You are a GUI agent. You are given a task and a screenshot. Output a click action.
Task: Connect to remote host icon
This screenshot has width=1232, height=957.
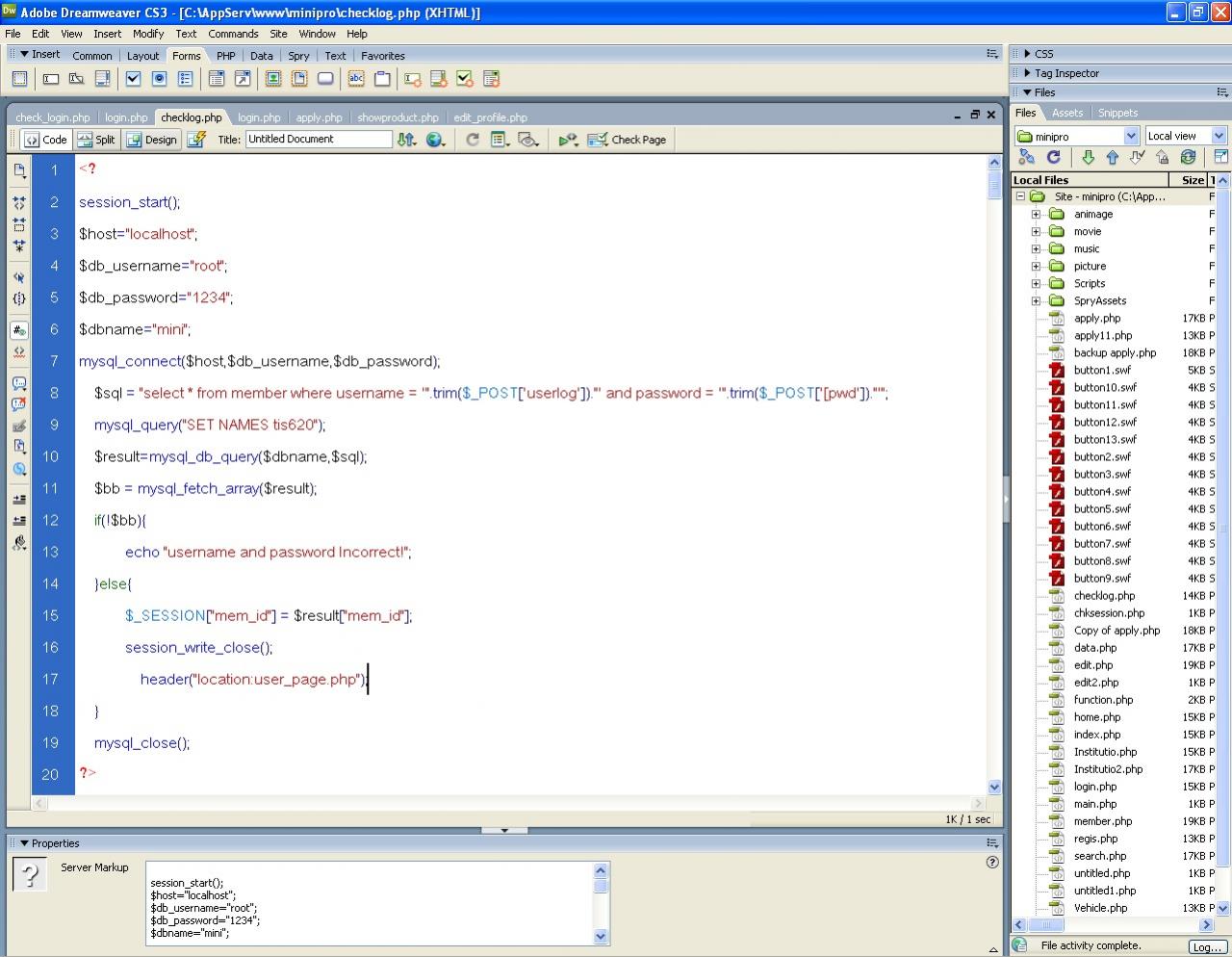pos(1027,157)
